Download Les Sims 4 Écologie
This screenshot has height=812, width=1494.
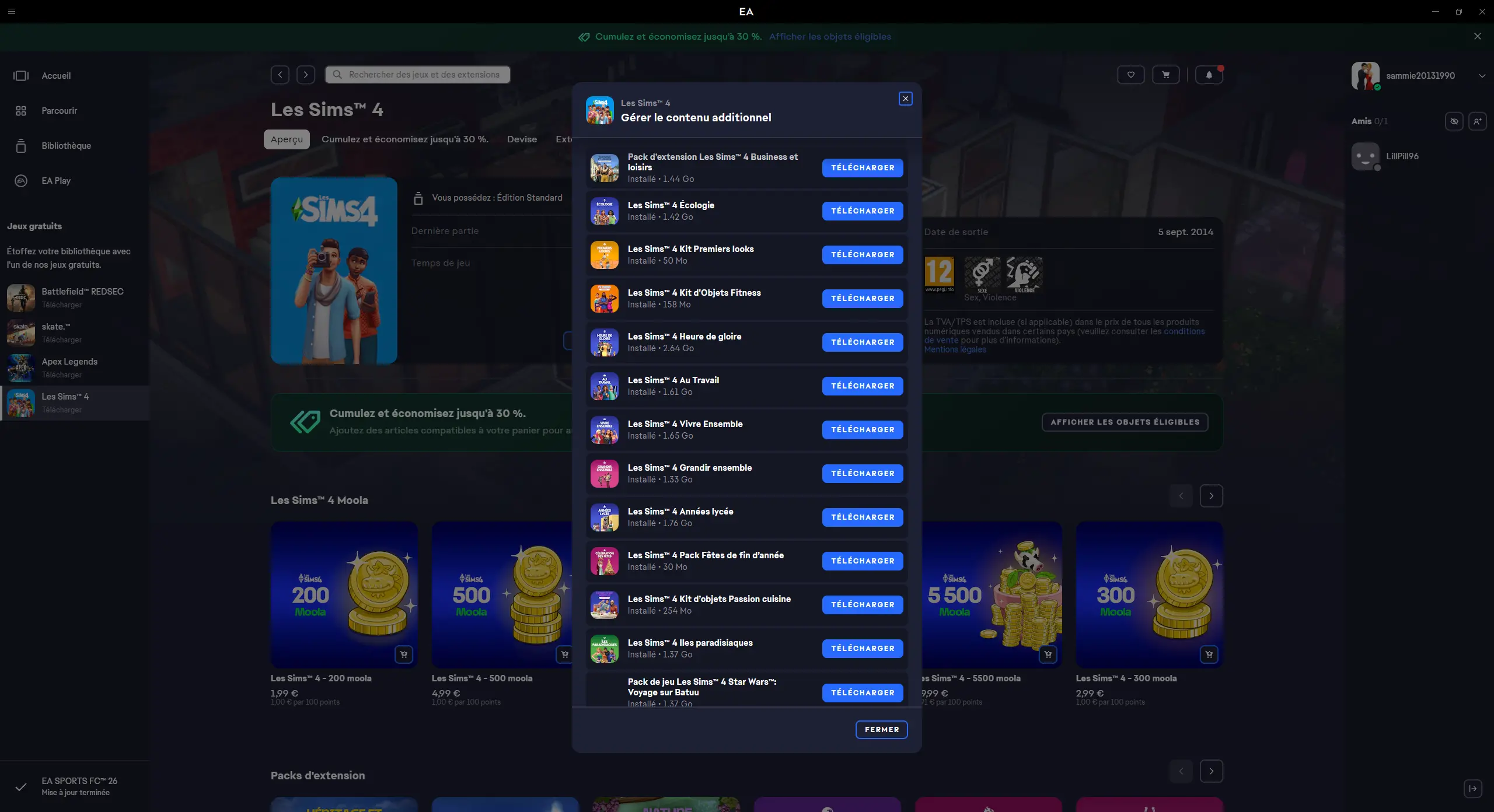(863, 211)
